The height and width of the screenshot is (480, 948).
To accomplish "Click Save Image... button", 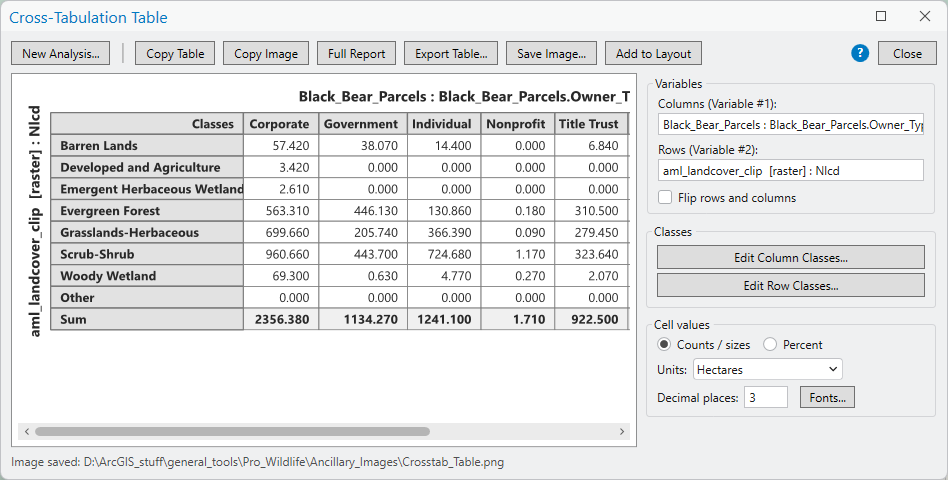I will point(551,53).
